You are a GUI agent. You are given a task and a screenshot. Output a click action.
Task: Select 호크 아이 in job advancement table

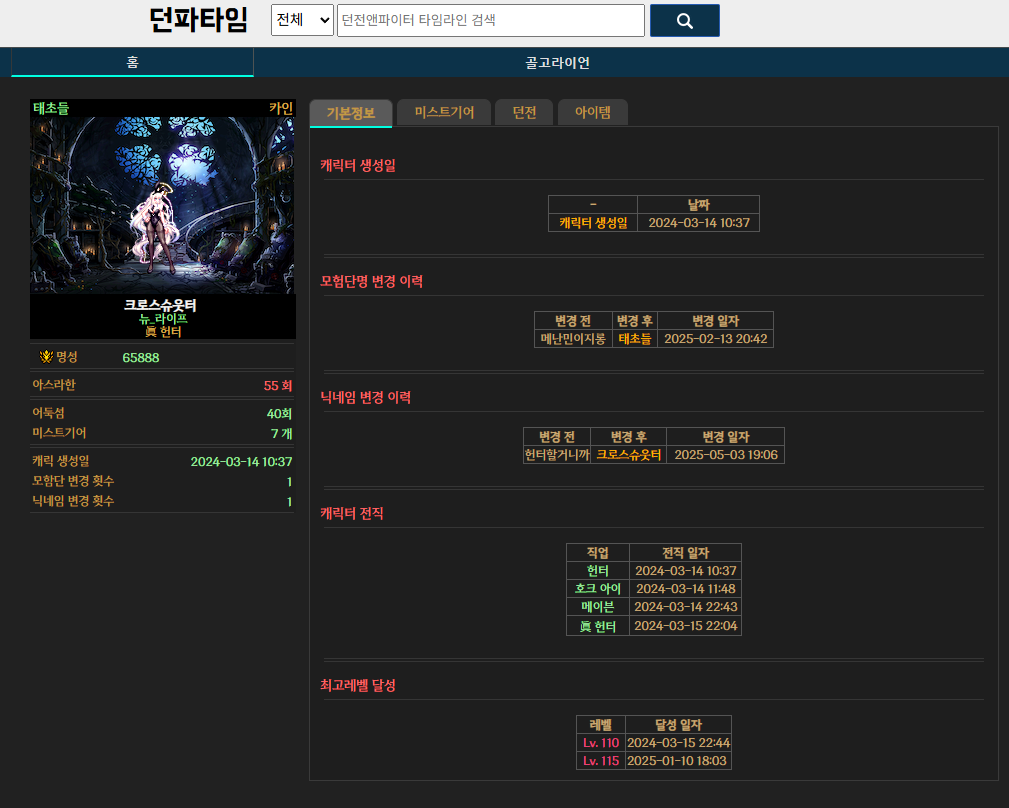pyautogui.click(x=598, y=589)
